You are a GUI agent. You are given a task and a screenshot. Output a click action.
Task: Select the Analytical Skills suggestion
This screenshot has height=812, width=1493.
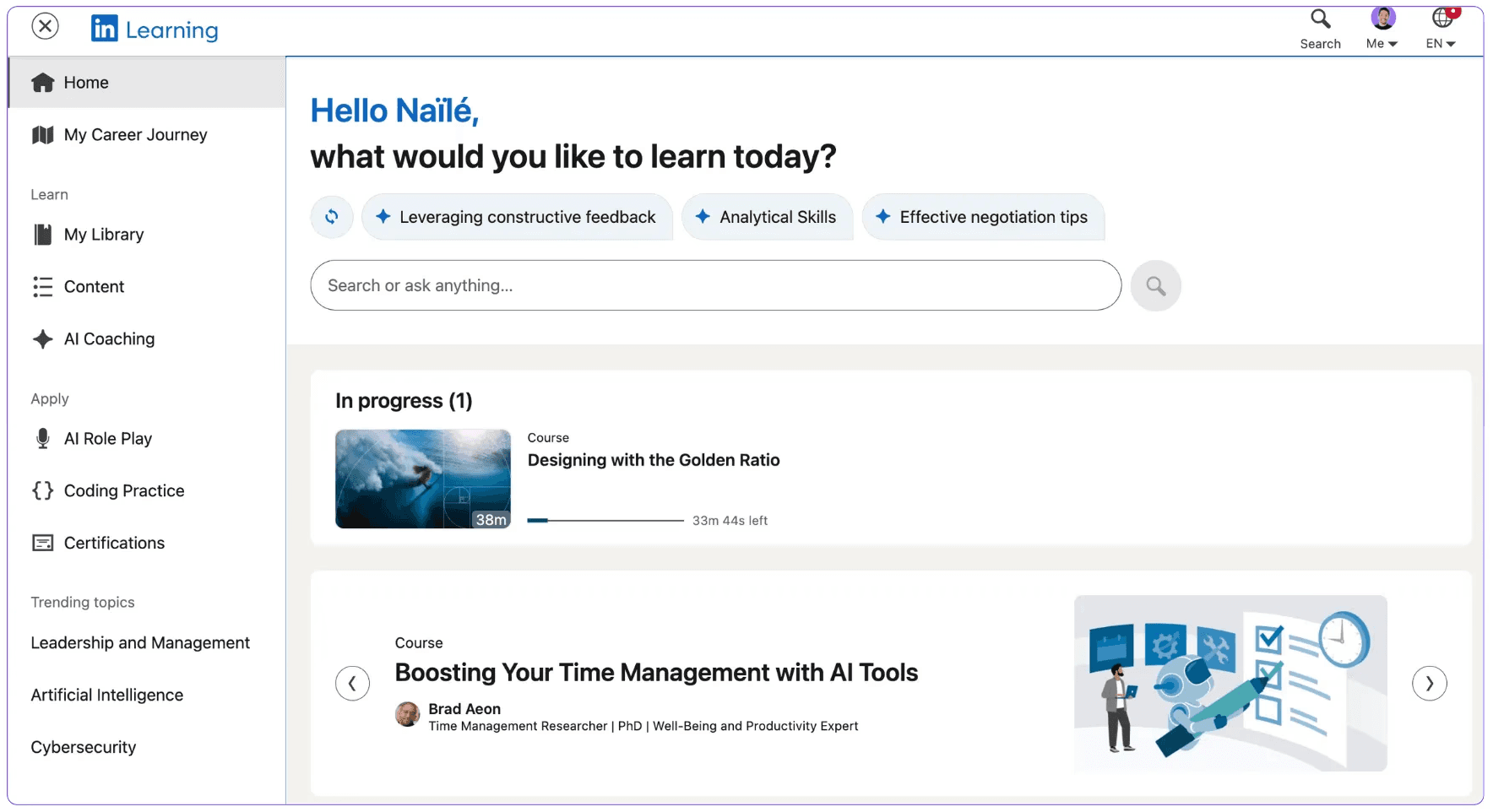[767, 217]
